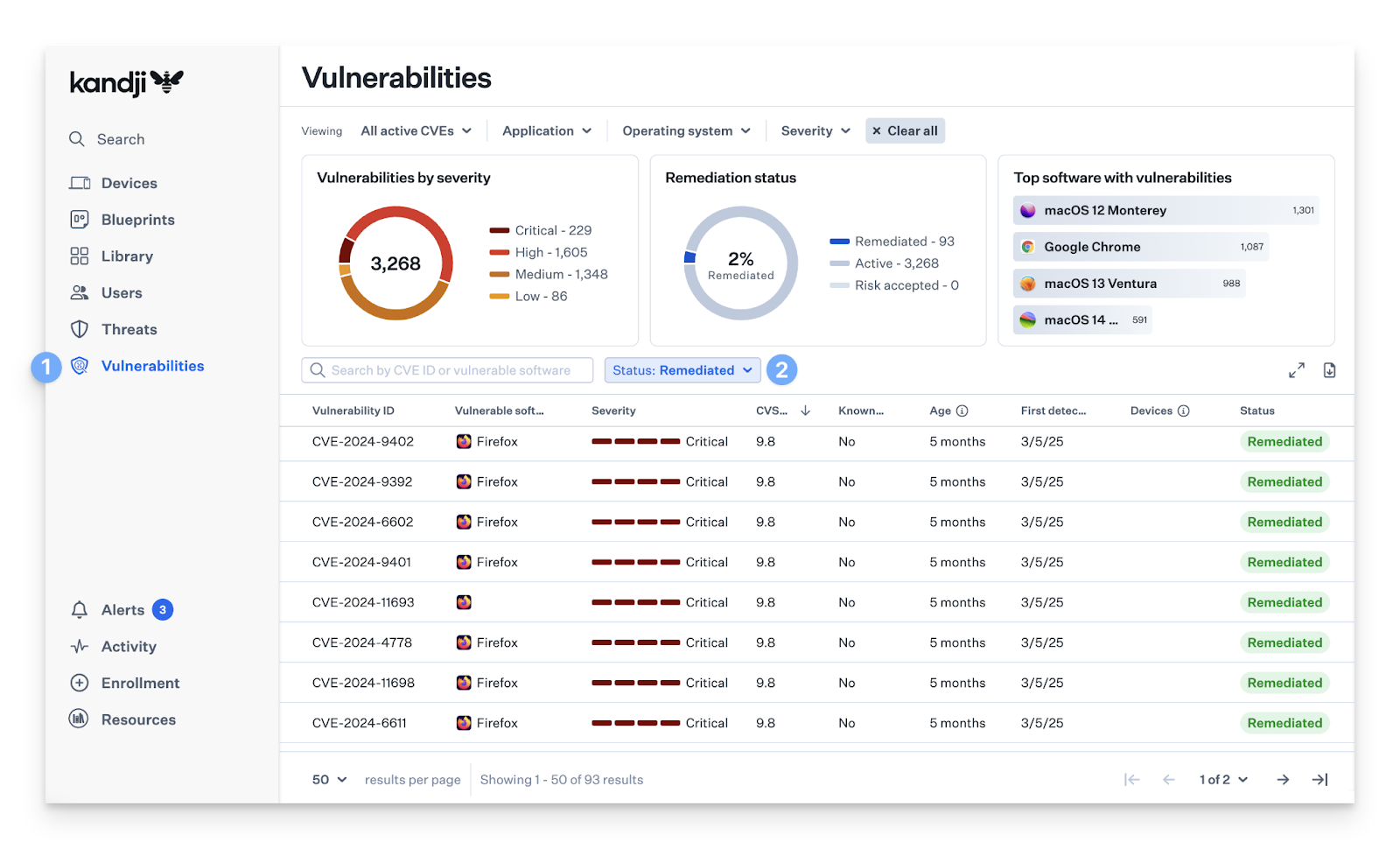Open Blueprints in the sidebar
This screenshot has height=849, width=1400.
pyautogui.click(x=137, y=220)
